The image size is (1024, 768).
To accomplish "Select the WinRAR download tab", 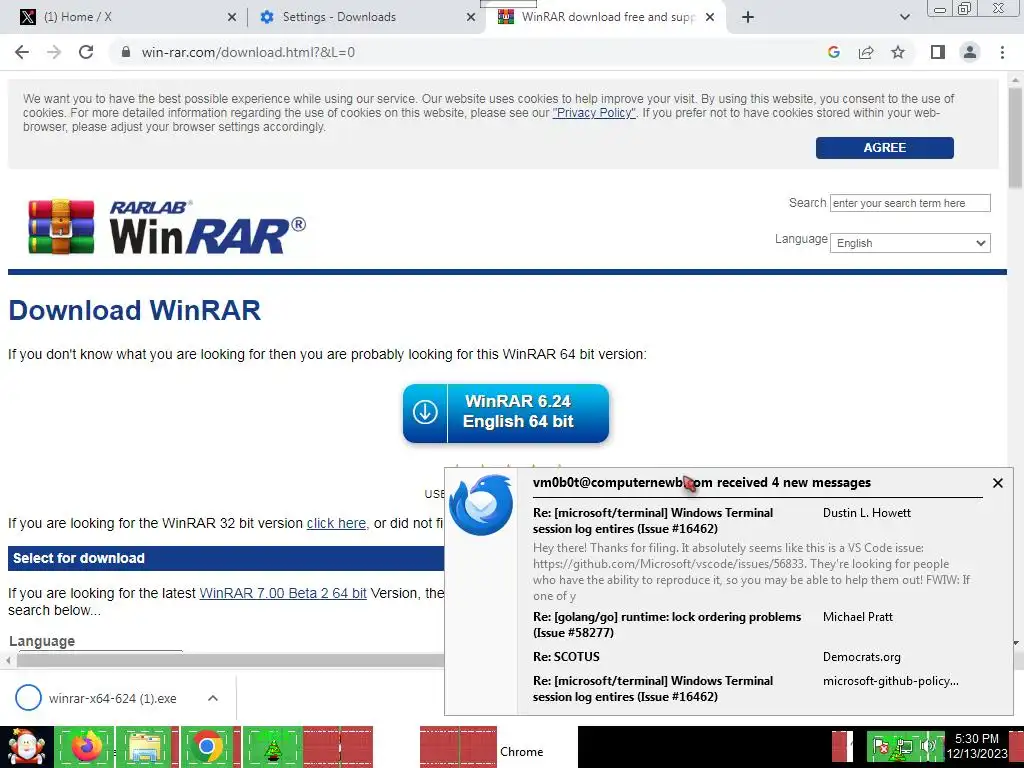I will pos(608,17).
